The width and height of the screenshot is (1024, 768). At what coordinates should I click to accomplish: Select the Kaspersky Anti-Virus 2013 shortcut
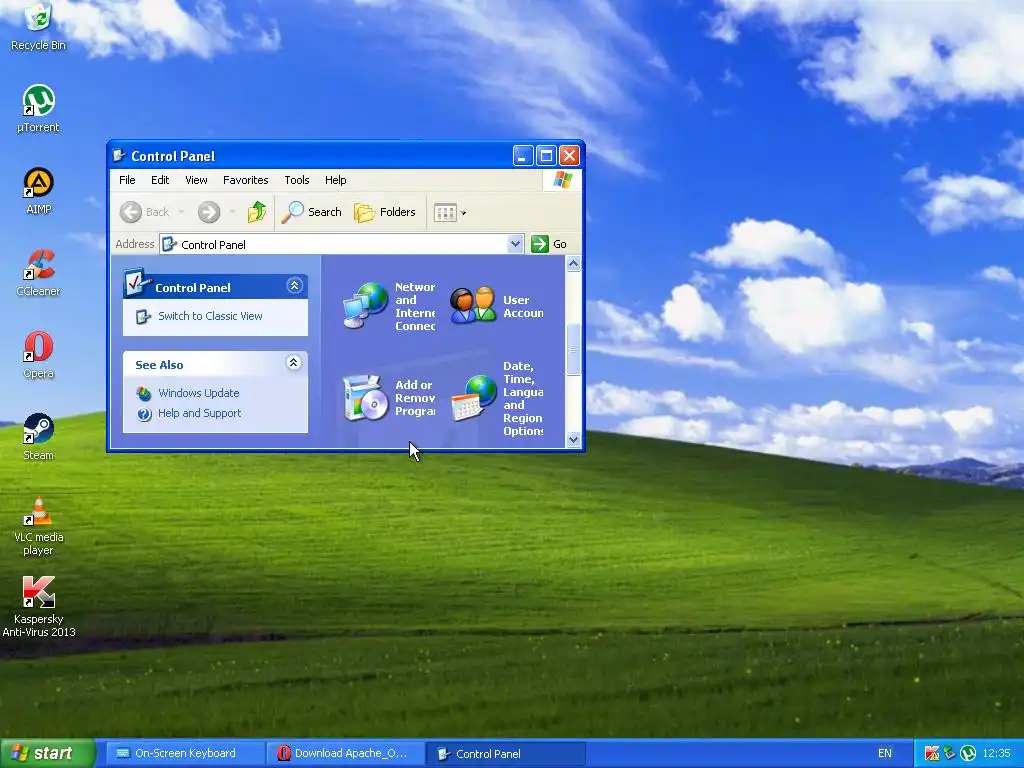[38, 607]
